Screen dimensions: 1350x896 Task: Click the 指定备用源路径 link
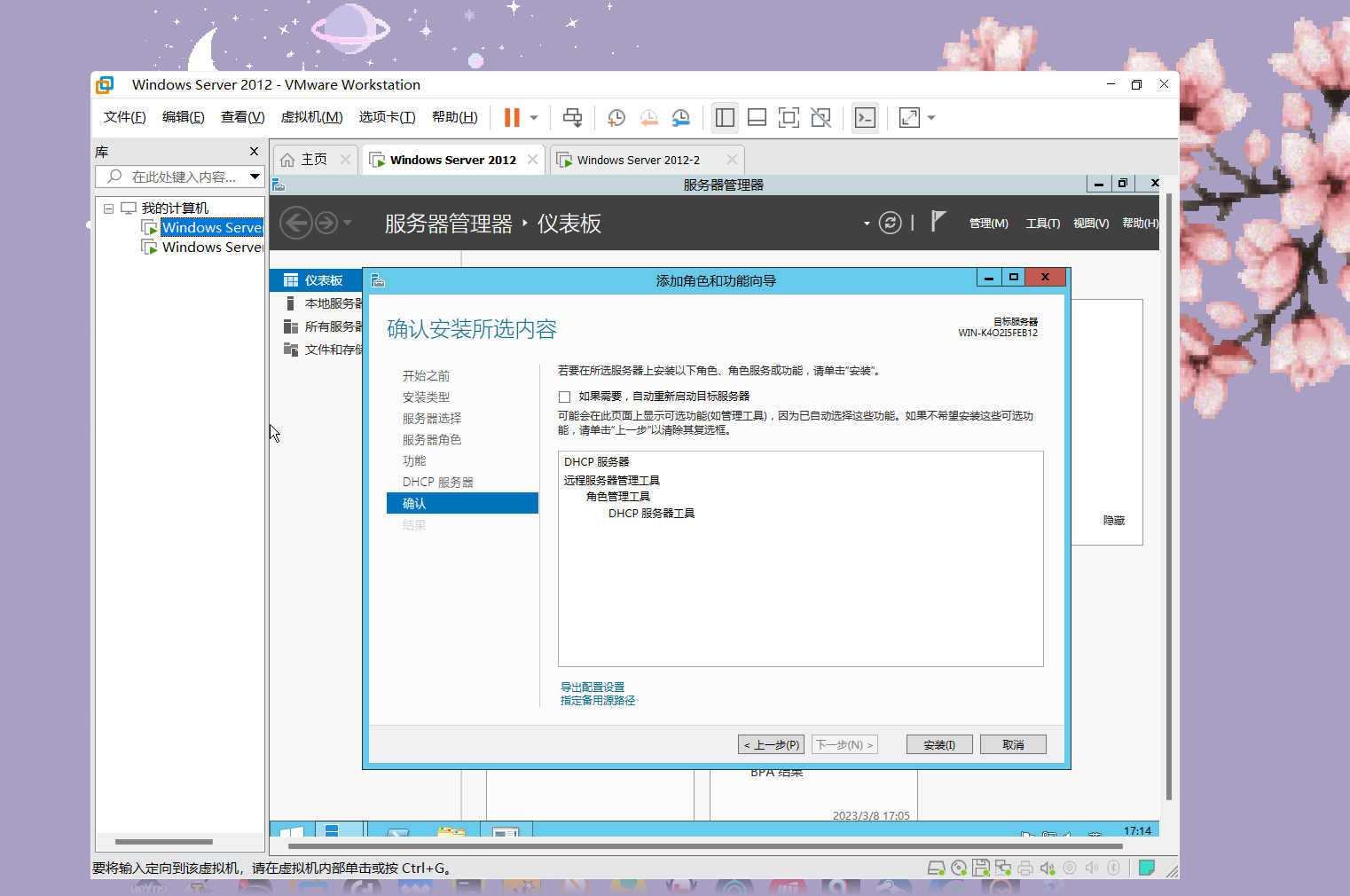click(598, 701)
